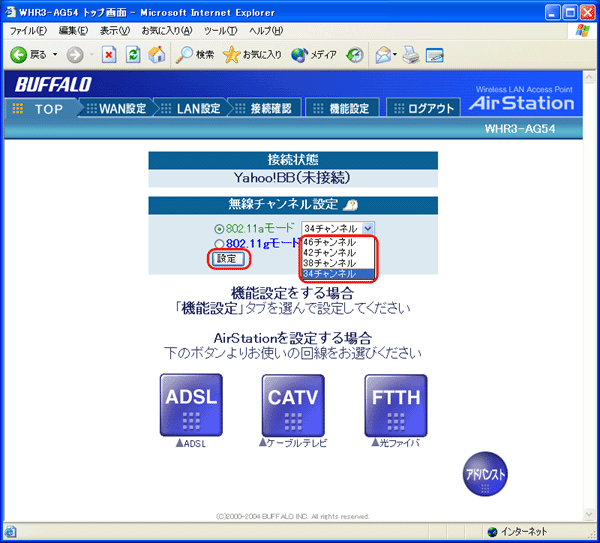The width and height of the screenshot is (600, 543).
Task: Click the page scrollbar down arrow
Action: coord(589,514)
